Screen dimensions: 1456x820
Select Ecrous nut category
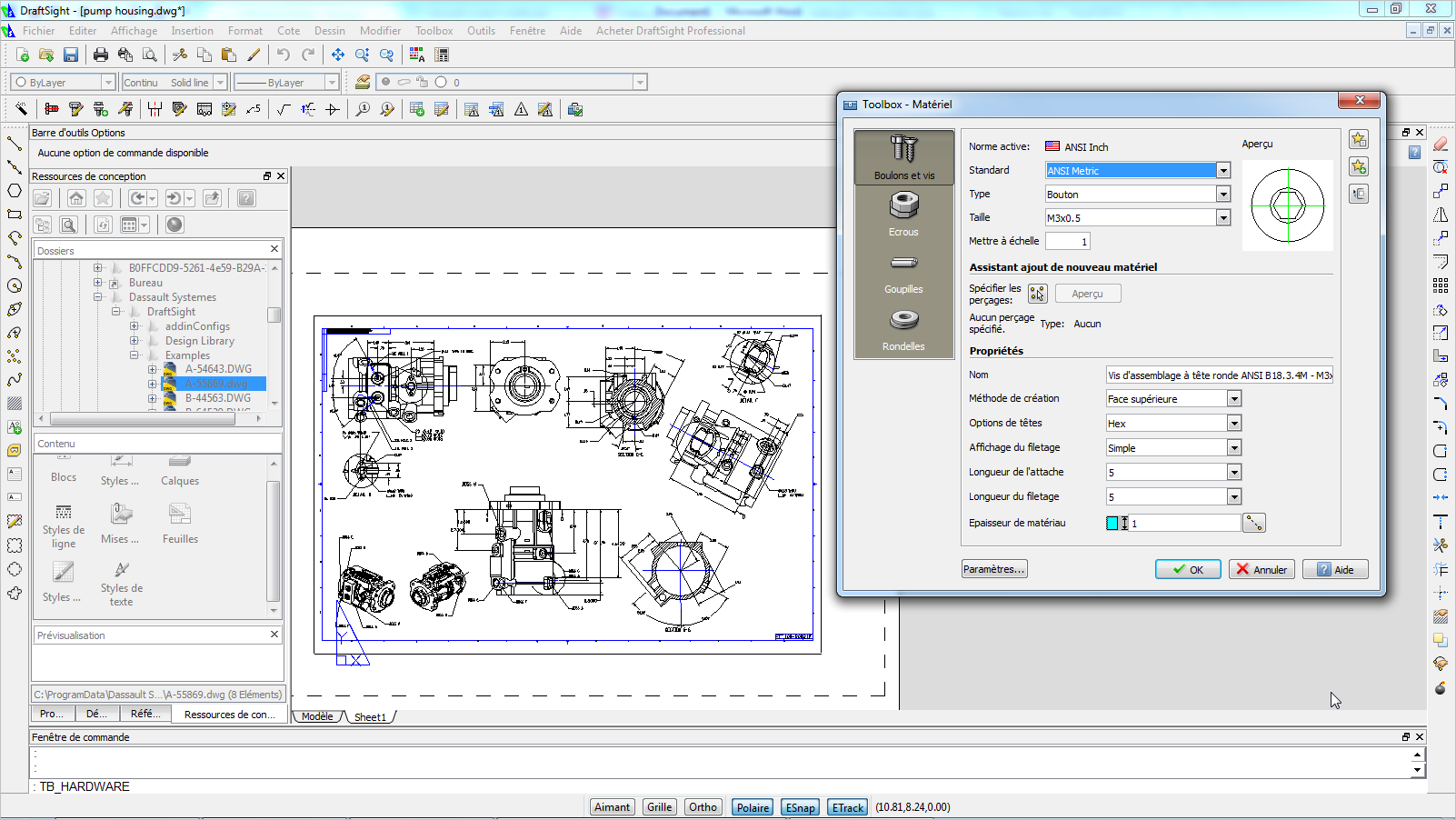tap(903, 215)
